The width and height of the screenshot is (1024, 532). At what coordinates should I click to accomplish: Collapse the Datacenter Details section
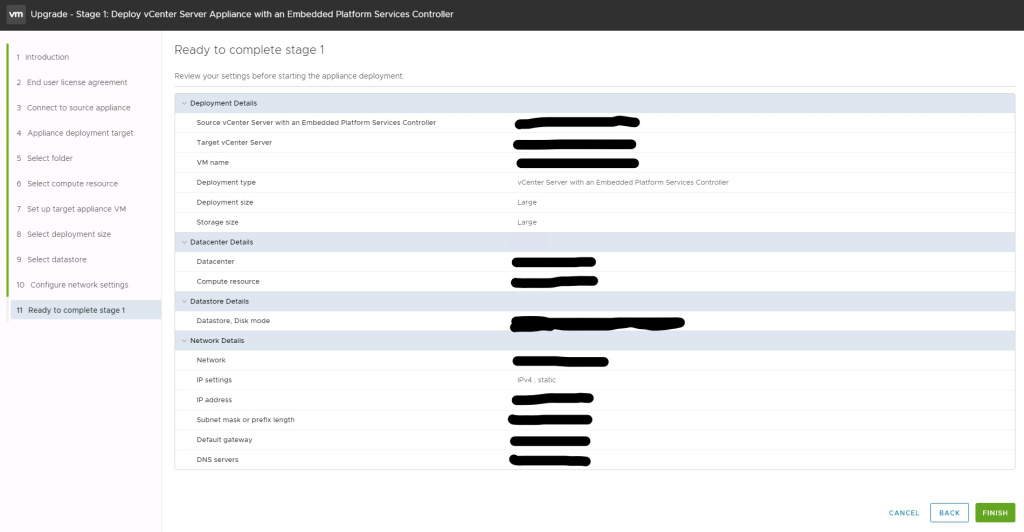[x=184, y=242]
